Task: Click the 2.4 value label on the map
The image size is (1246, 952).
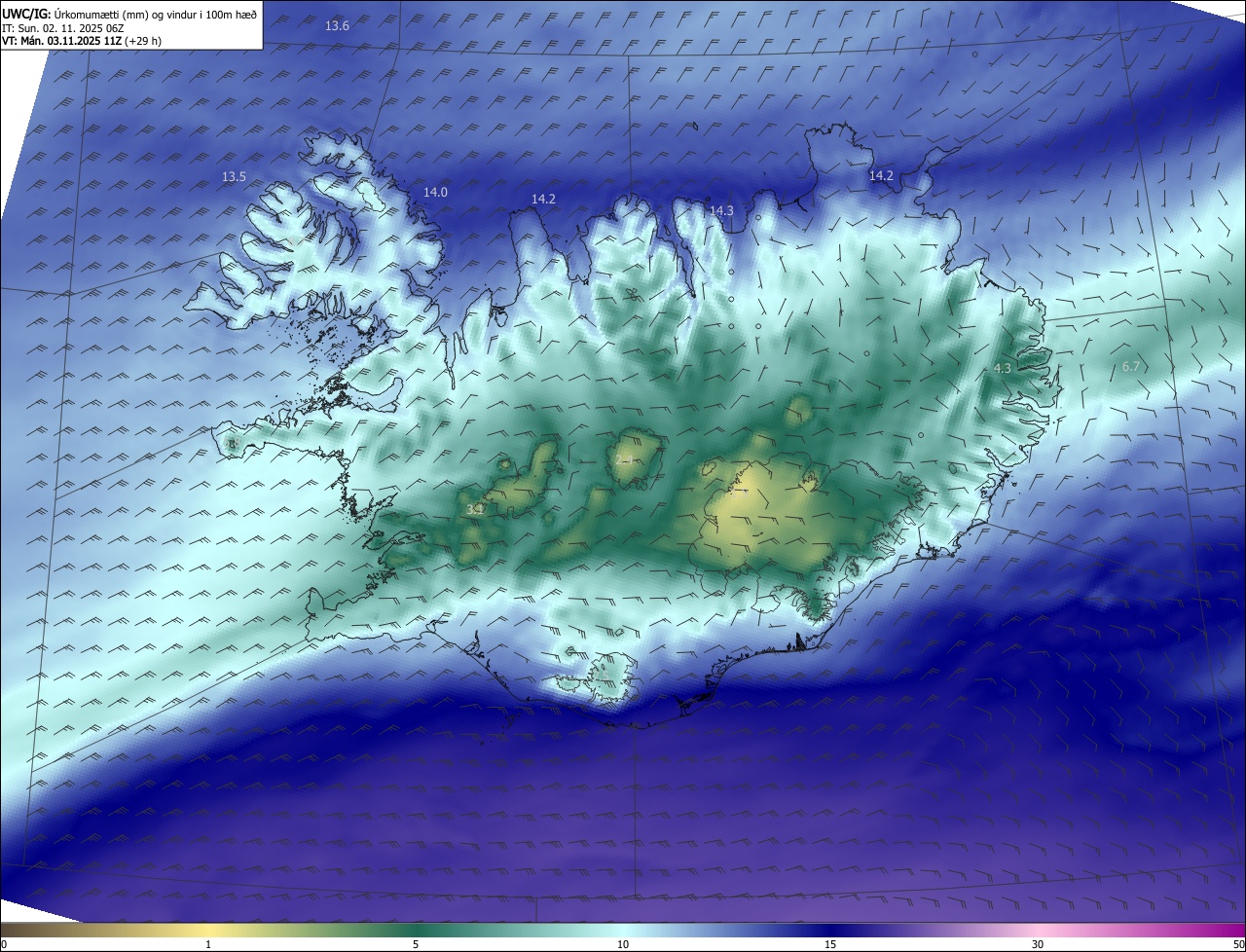Action: pyautogui.click(x=625, y=460)
